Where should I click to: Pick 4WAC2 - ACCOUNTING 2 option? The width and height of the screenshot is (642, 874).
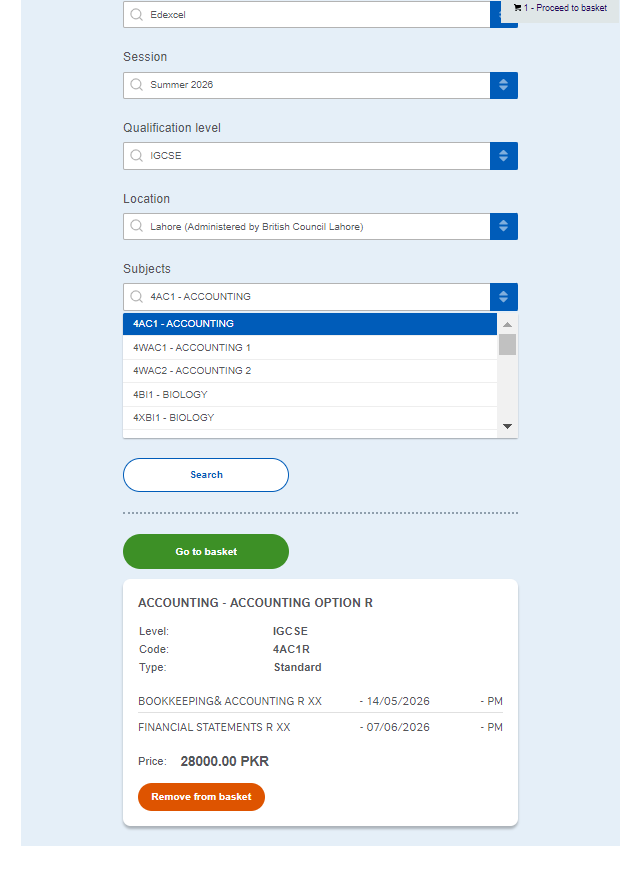coord(309,371)
